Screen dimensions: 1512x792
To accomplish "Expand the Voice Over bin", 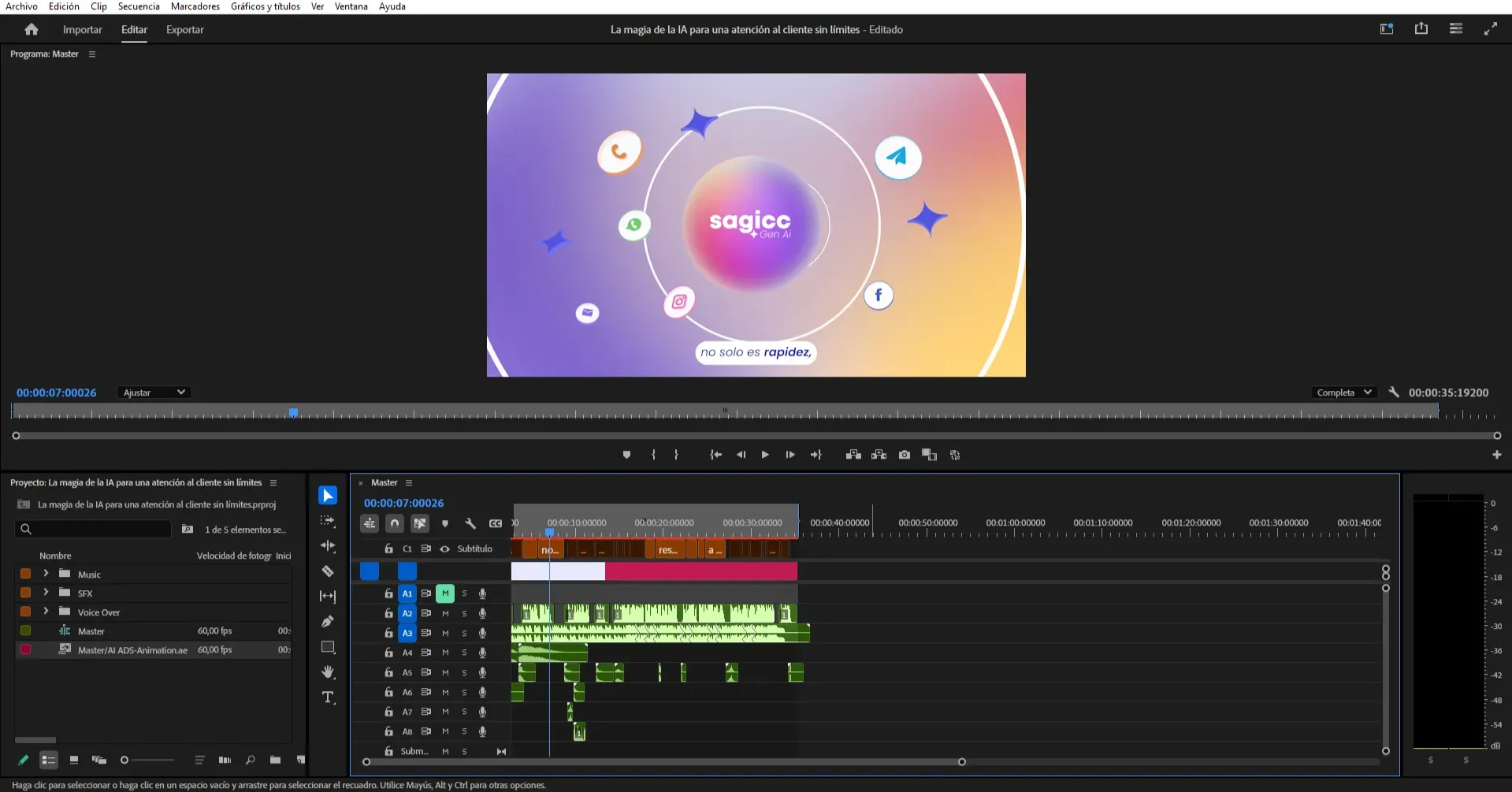I will 46,611.
